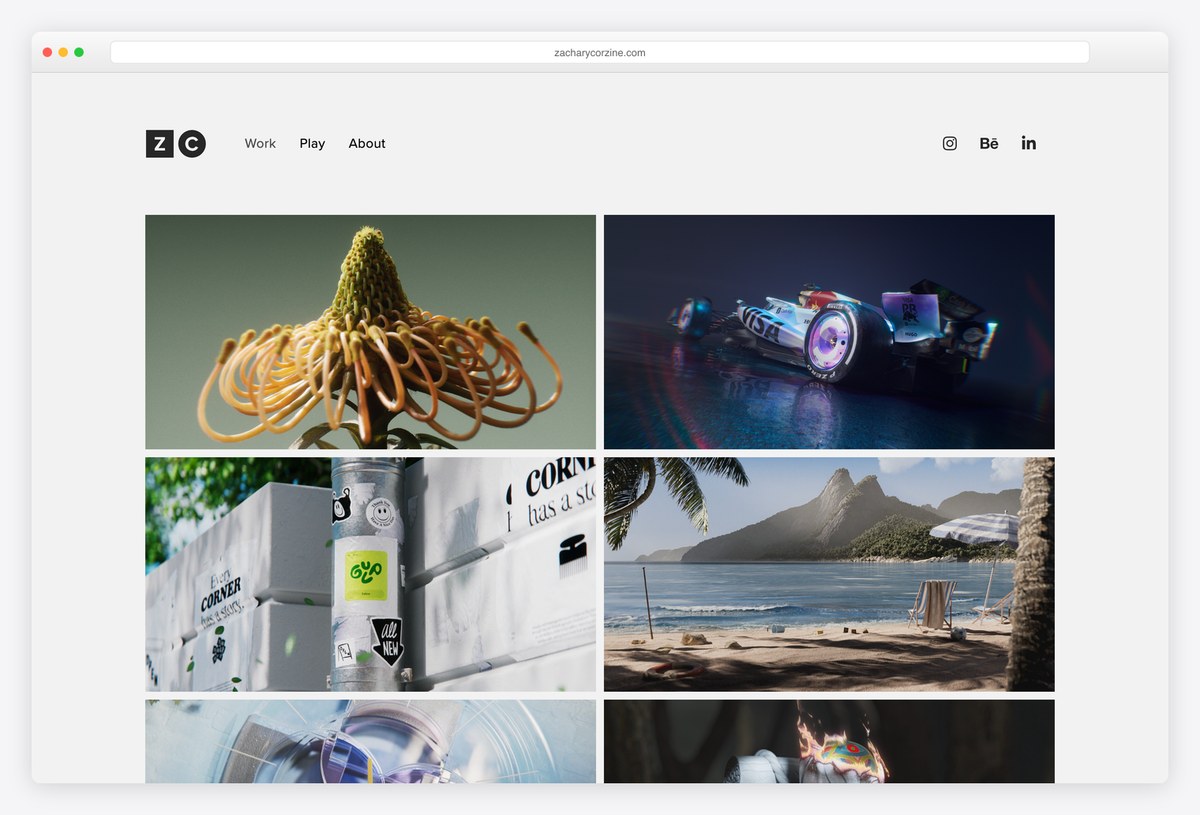Open the About navigation link
Screen dimensions: 1200x815
coord(367,144)
